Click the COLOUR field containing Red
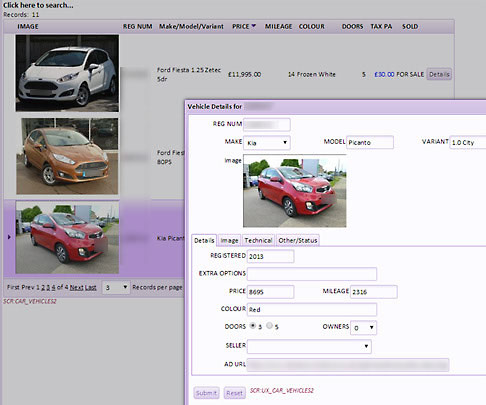This screenshot has height=405, width=486. coord(312,309)
